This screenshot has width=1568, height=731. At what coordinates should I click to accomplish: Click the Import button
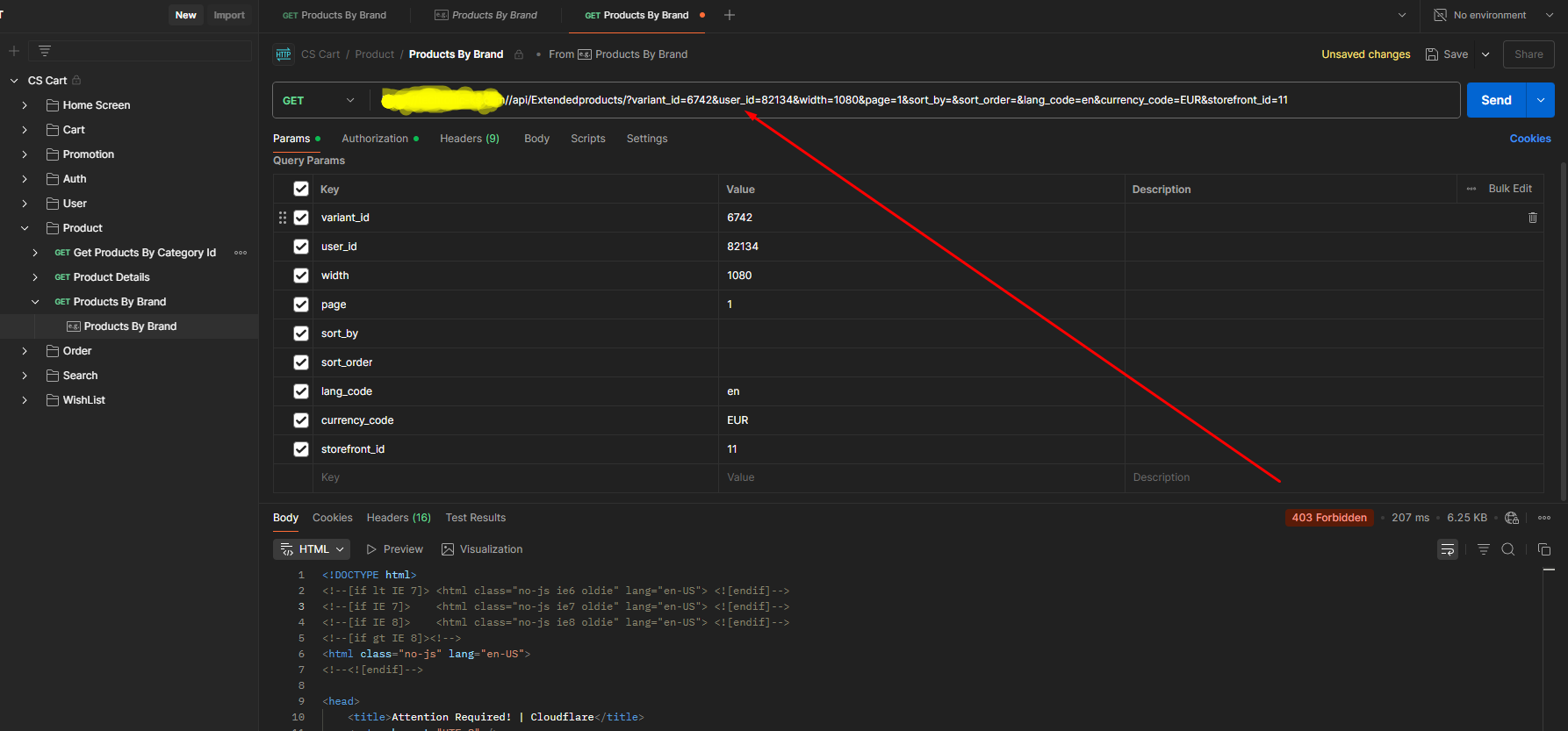tap(229, 15)
